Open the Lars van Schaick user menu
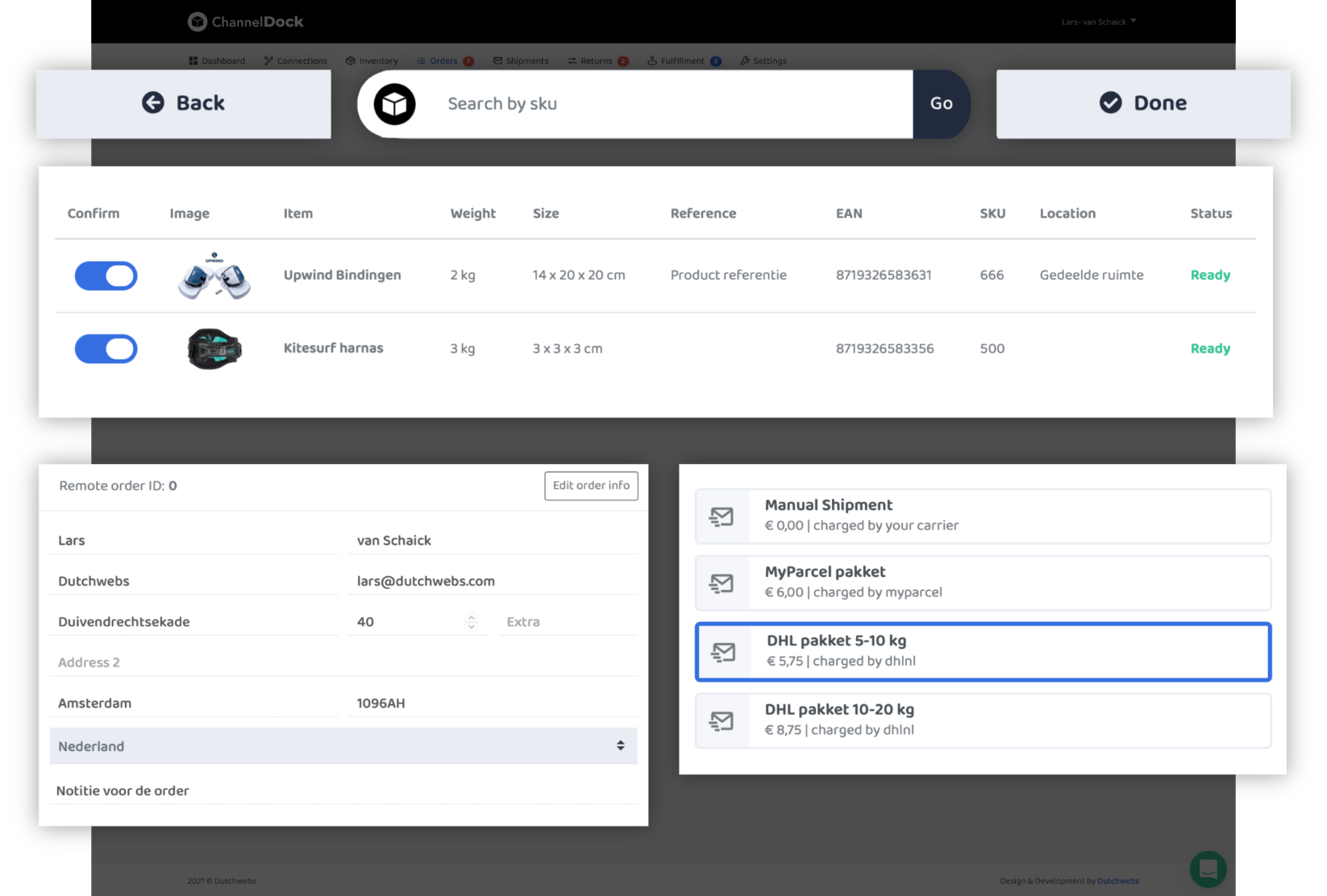Screen dimensions: 1327x896 coord(1099,22)
